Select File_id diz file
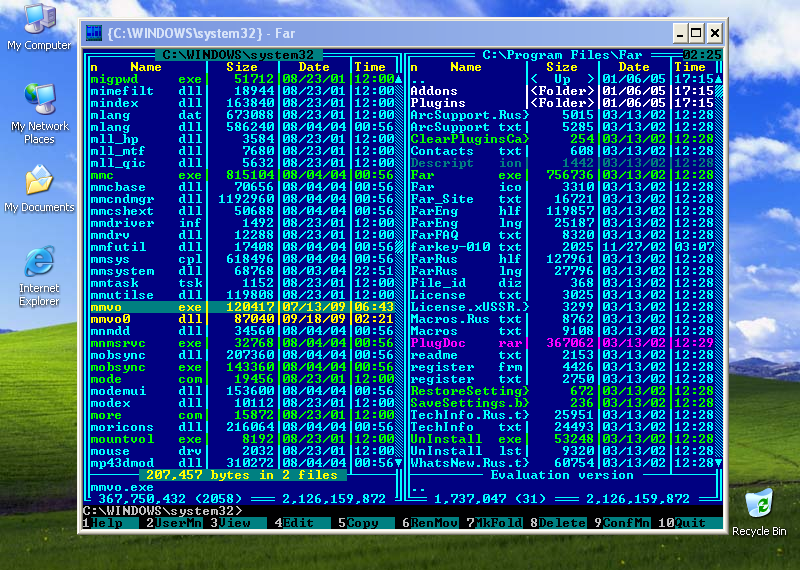This screenshot has height=570, width=800. [562, 283]
